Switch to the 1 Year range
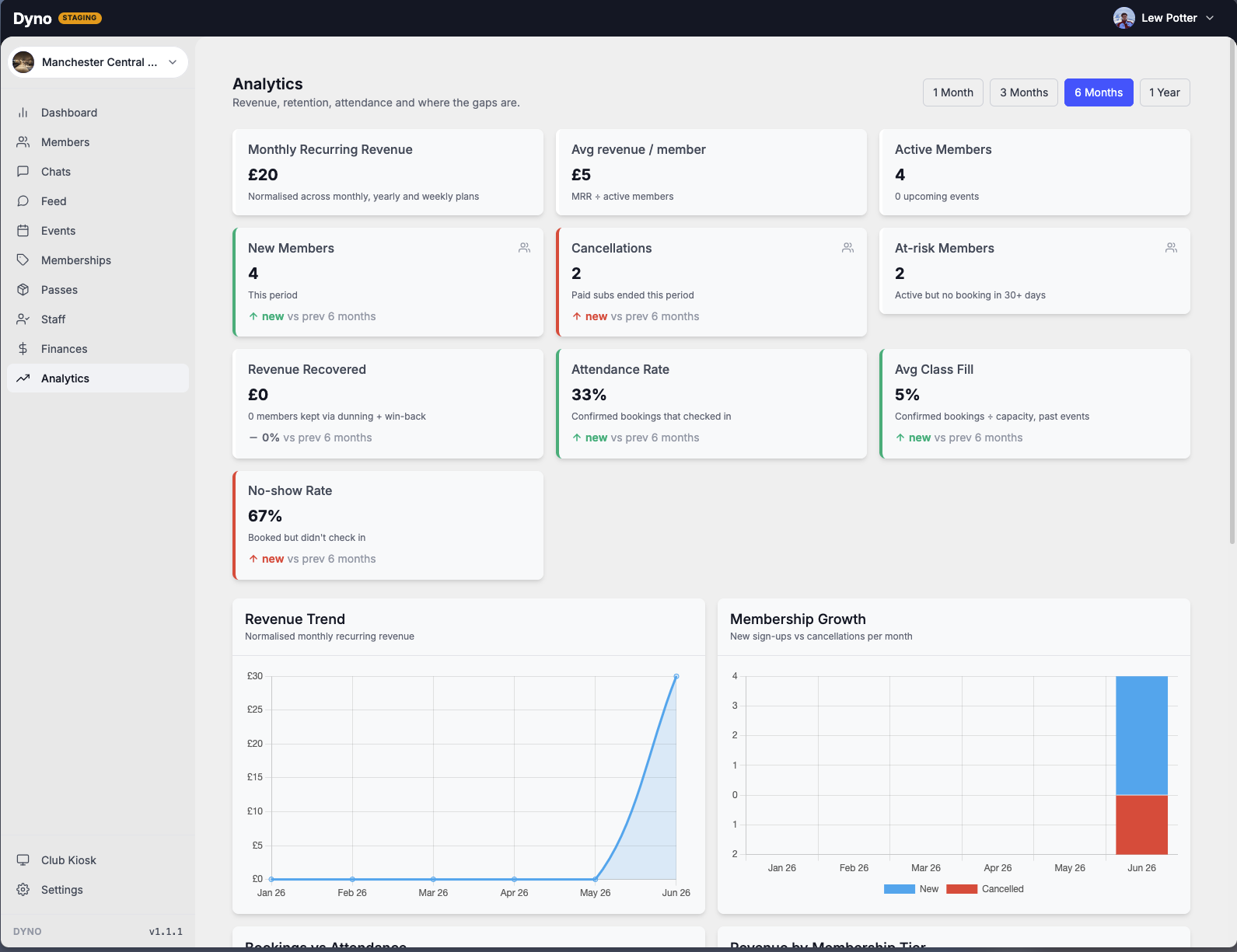1237x952 pixels. (1165, 92)
